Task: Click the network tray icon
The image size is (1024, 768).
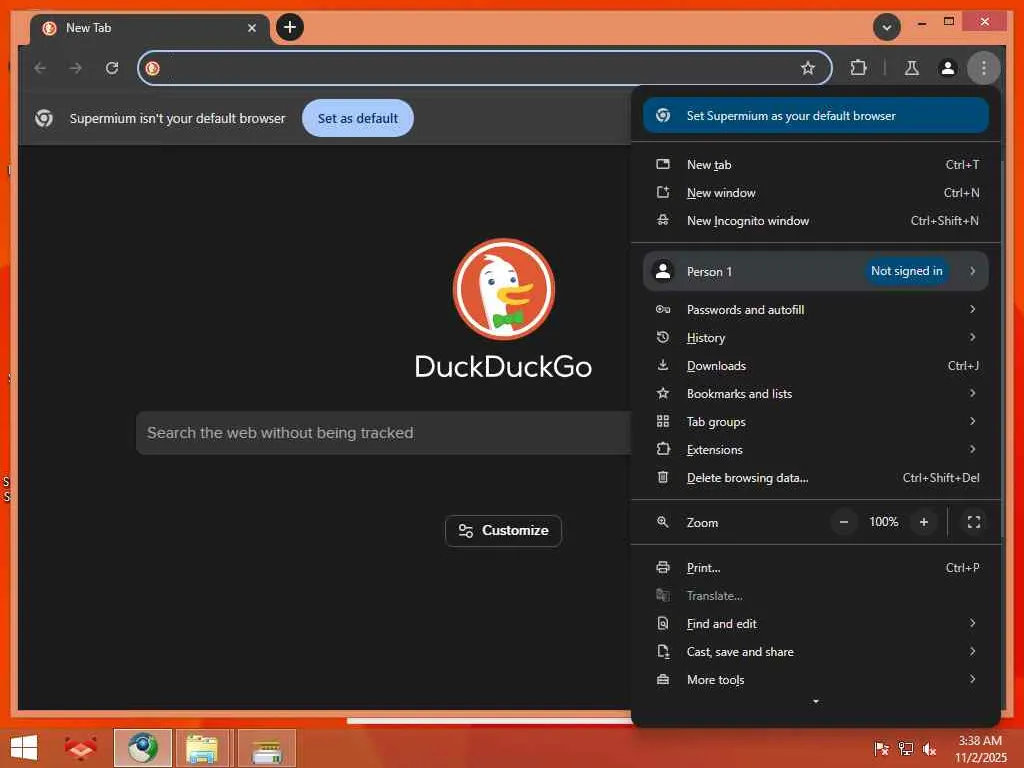Action: [905, 748]
